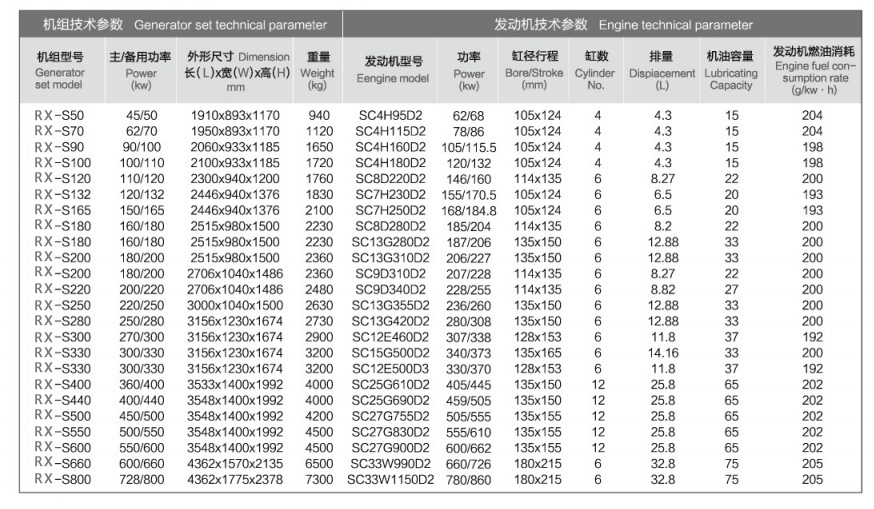Click the 728/800 power cell
The image size is (874, 509).
tap(142, 479)
